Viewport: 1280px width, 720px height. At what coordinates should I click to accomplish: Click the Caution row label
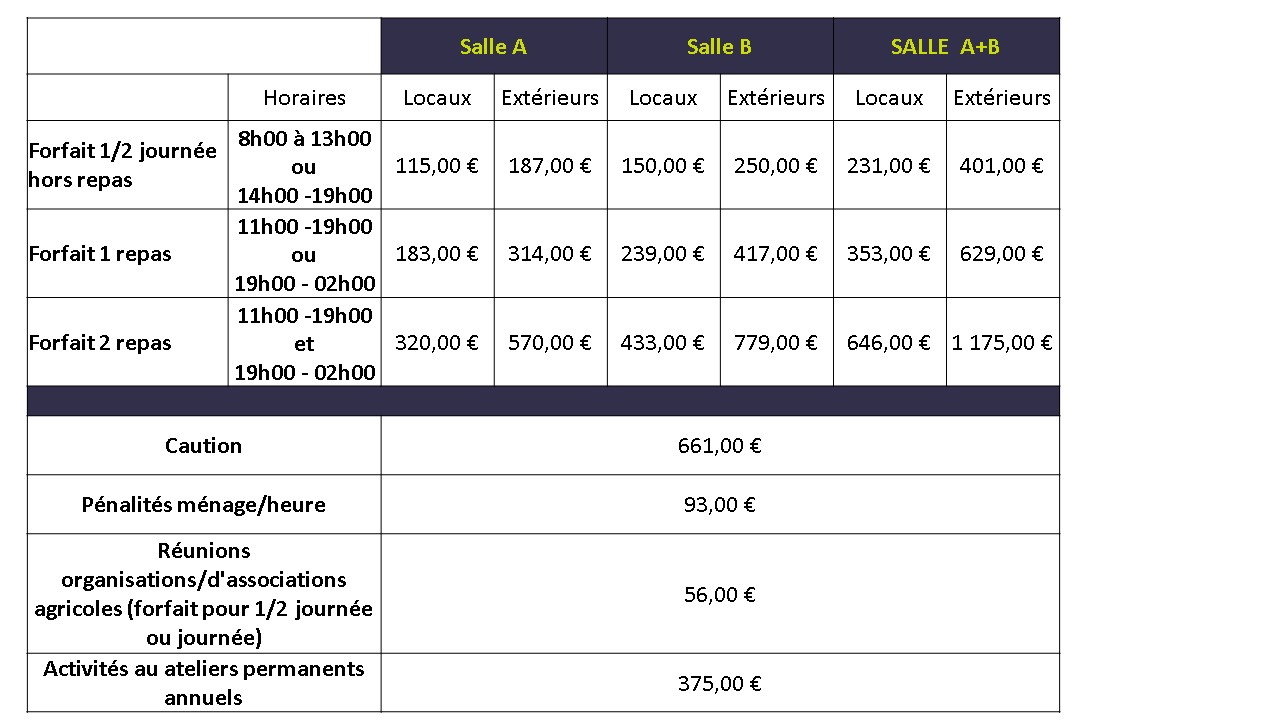coord(203,446)
